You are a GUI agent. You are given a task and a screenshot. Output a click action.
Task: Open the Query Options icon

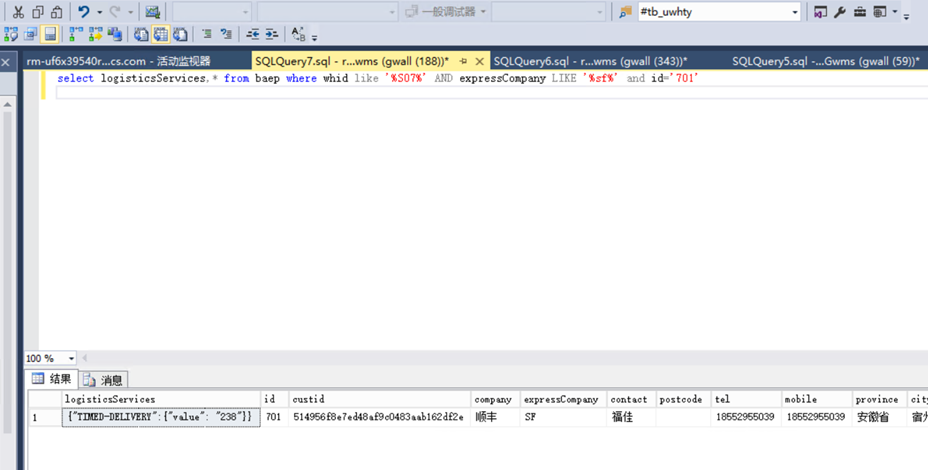point(30,34)
